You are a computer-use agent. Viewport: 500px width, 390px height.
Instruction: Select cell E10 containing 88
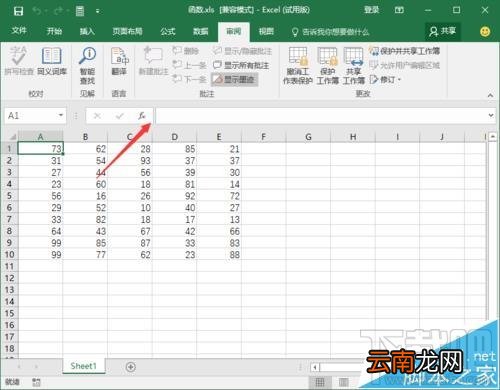click(x=219, y=255)
